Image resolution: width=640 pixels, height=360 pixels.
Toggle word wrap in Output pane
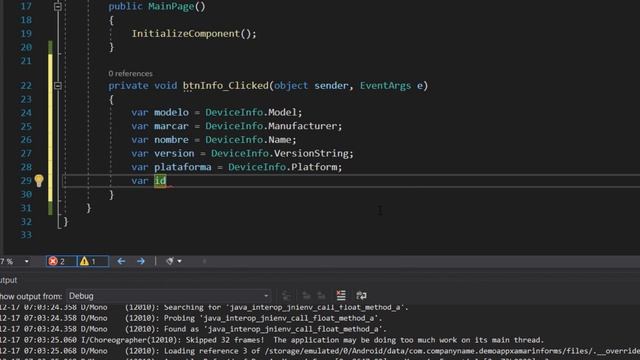[x=361, y=296]
